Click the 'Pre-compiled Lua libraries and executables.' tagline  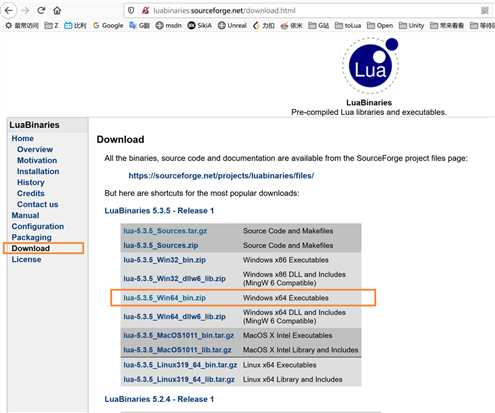click(x=369, y=112)
